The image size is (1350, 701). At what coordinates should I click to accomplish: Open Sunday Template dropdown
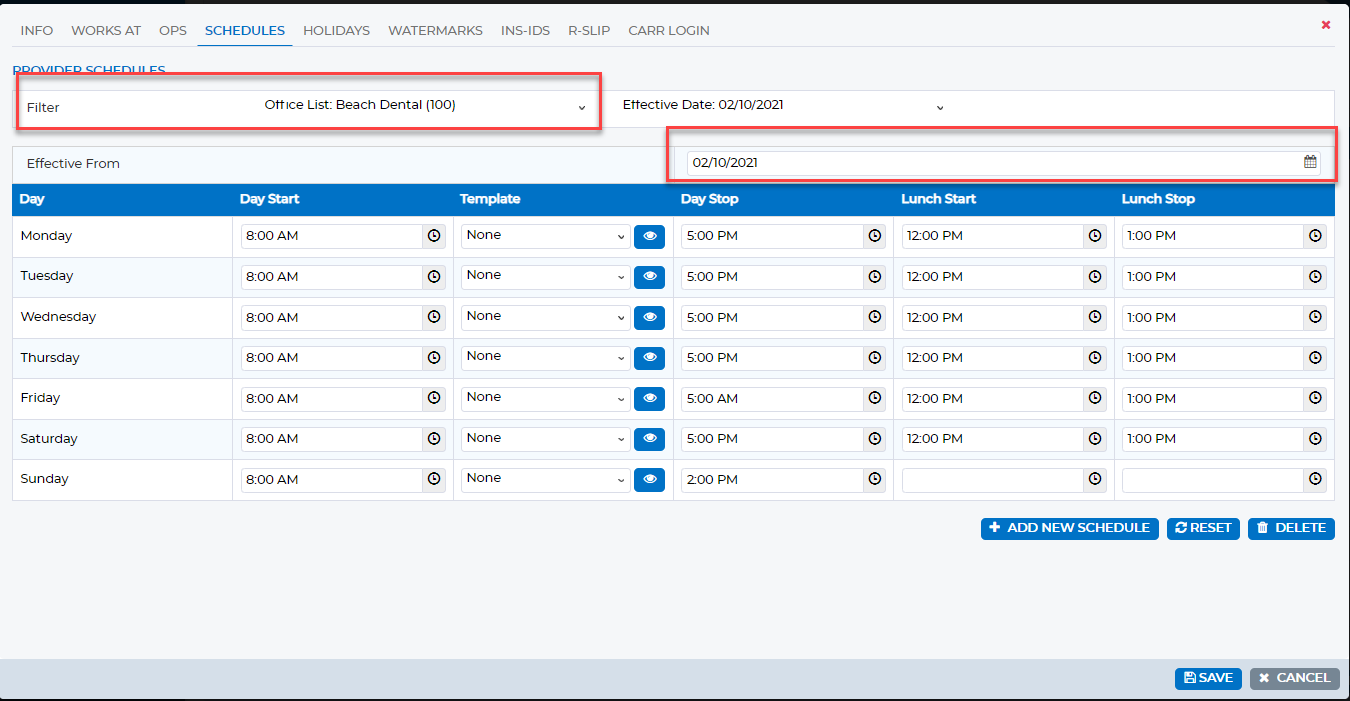[545, 479]
